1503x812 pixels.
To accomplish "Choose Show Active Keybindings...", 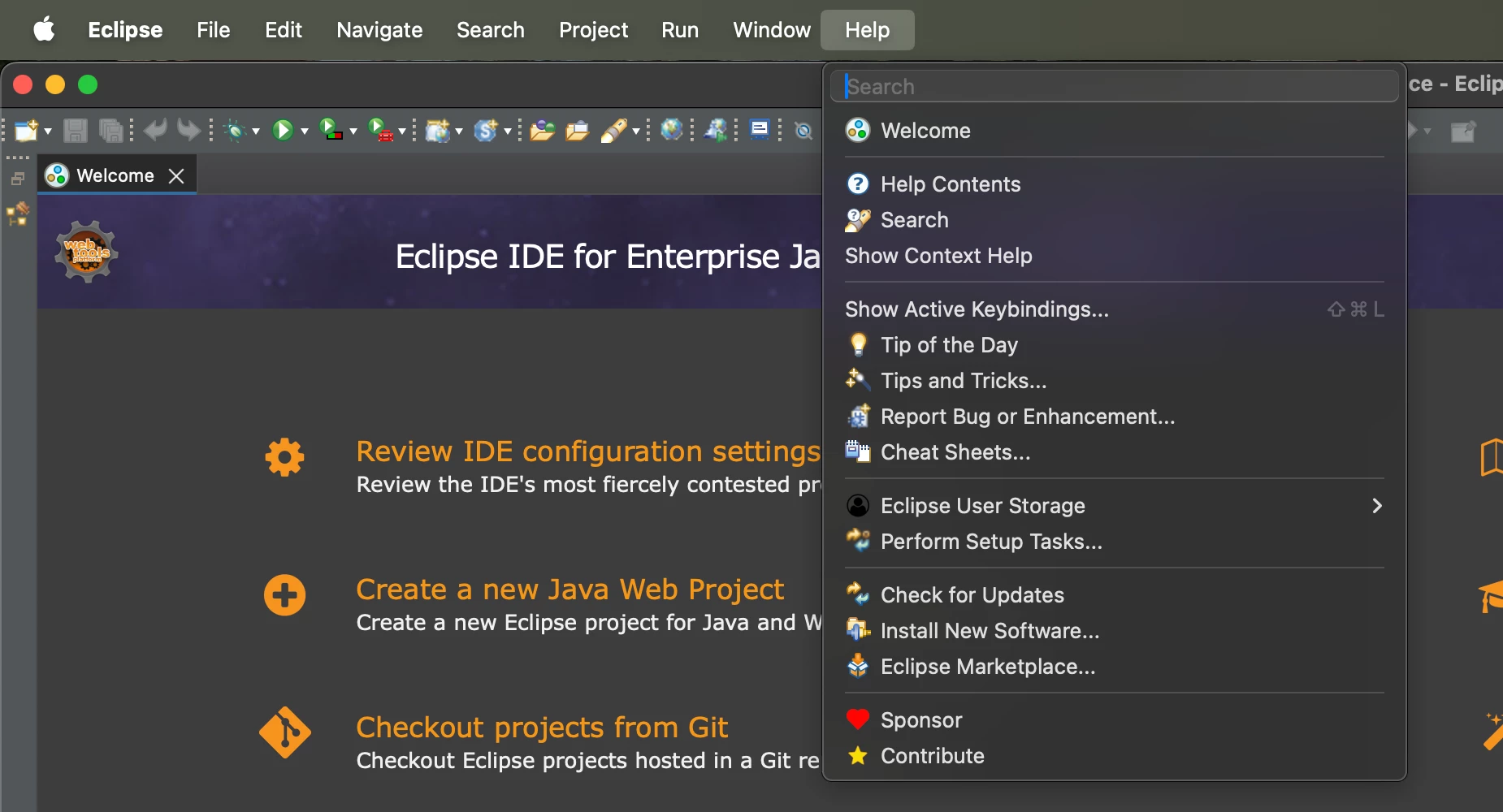I will click(x=1115, y=309).
